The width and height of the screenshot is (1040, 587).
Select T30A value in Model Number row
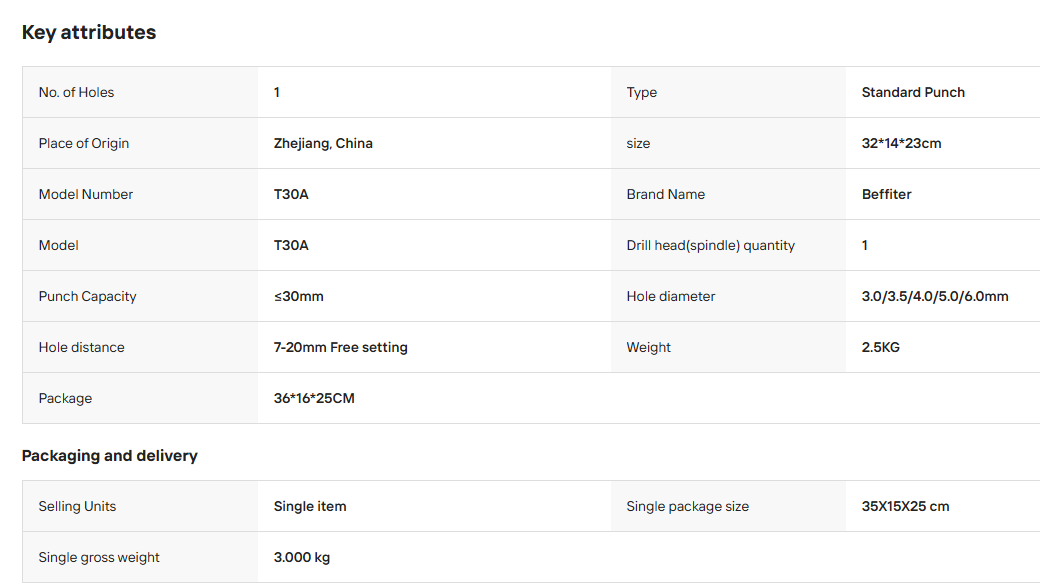[291, 194]
